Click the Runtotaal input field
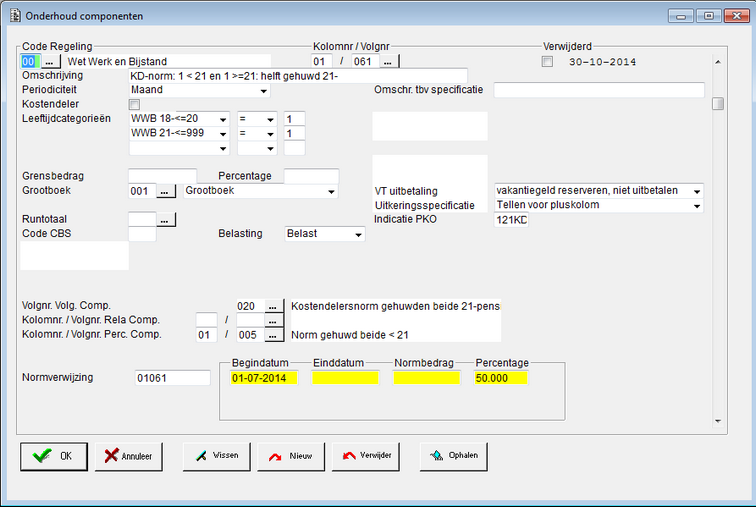This screenshot has width=756, height=507. click(x=142, y=220)
